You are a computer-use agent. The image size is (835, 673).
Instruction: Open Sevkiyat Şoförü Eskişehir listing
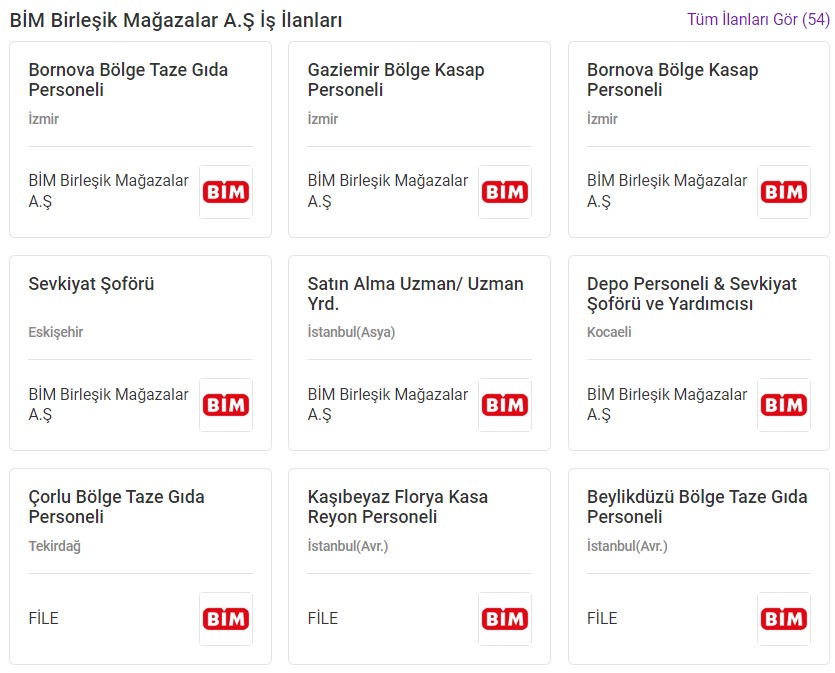91,284
